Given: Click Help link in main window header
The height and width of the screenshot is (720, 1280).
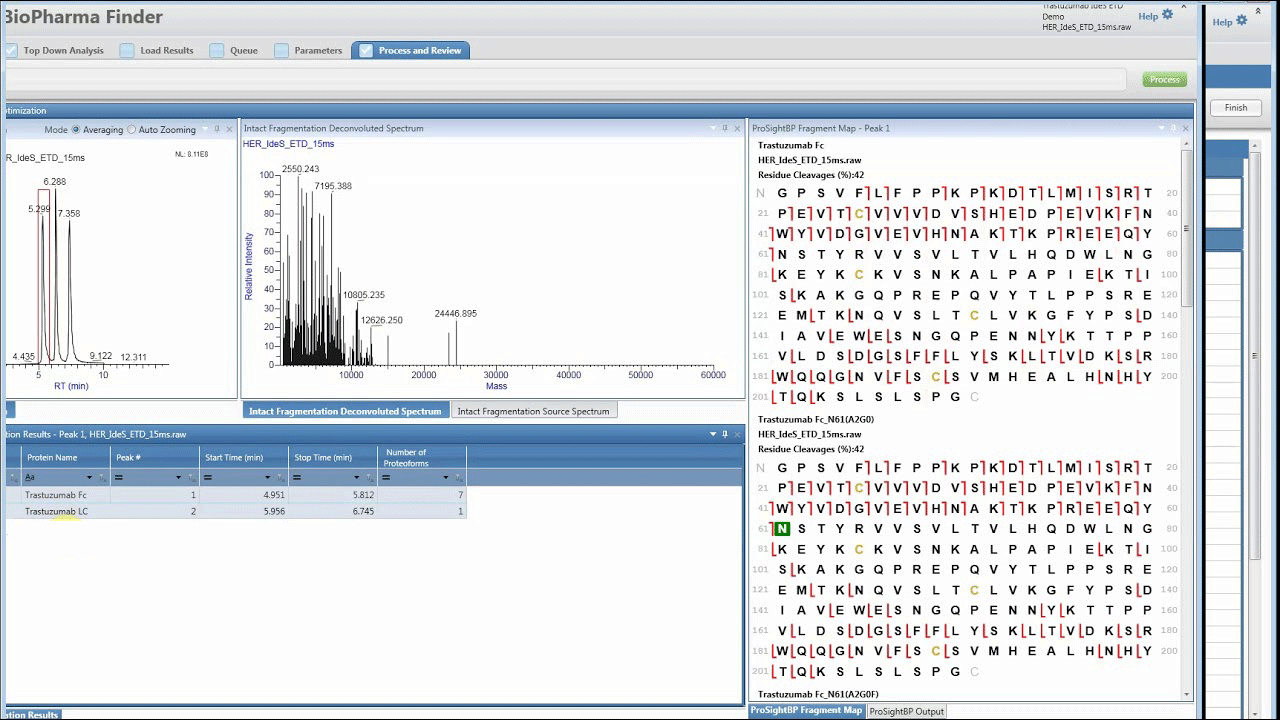Looking at the screenshot, I should click(x=1148, y=16).
